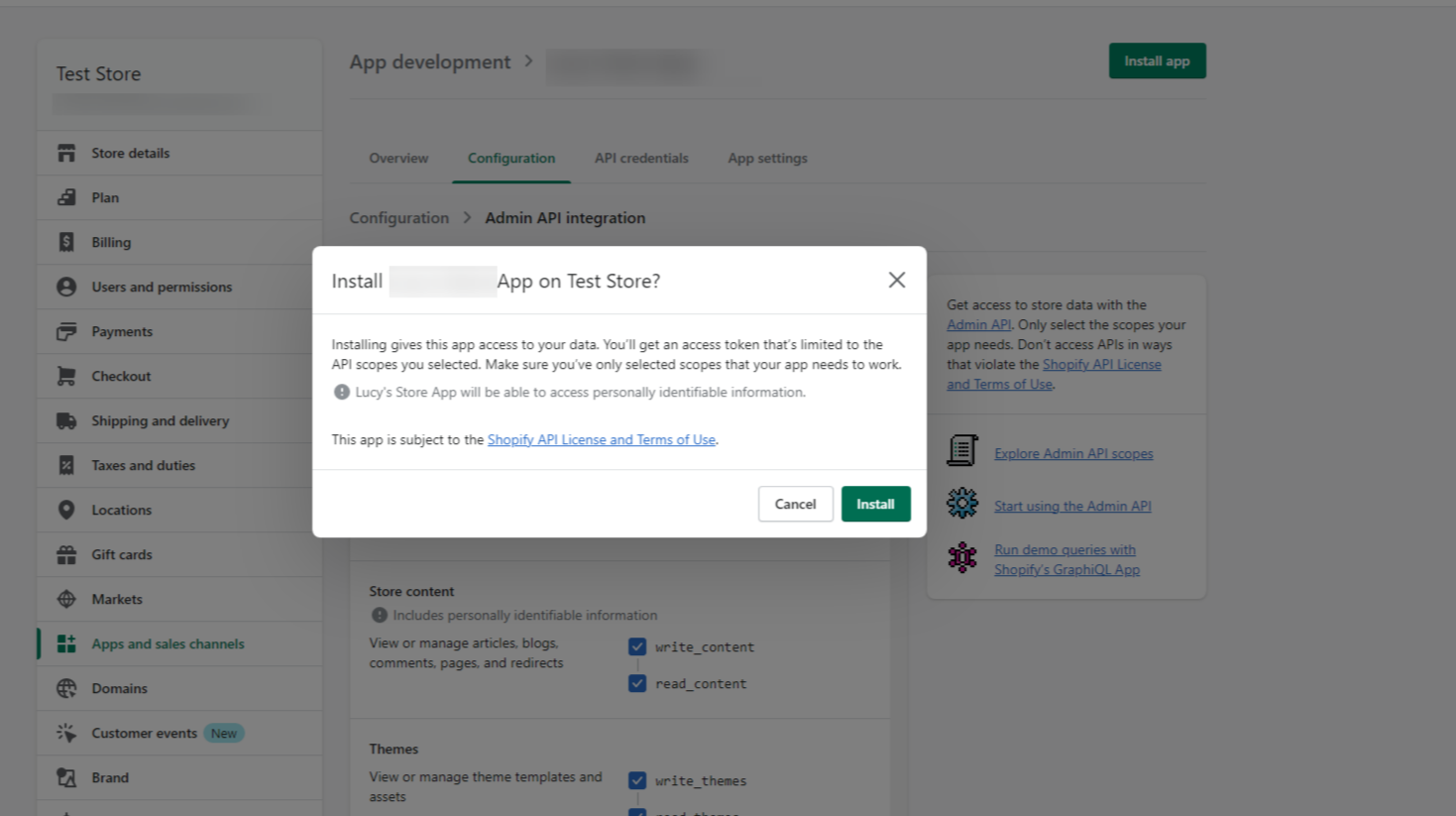Click the Store details storefront icon

(x=66, y=153)
